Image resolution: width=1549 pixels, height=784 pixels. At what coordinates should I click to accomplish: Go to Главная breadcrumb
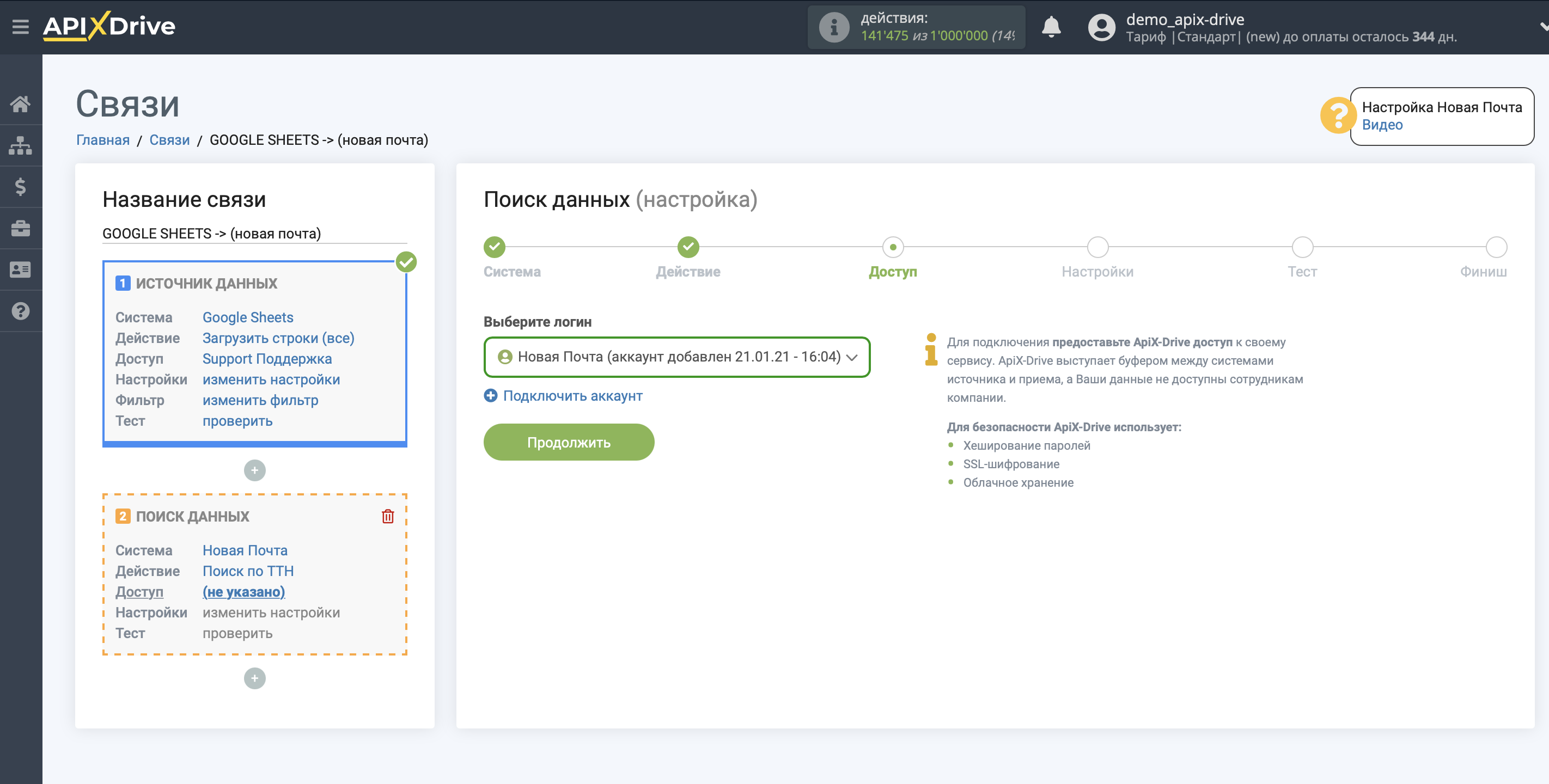[103, 139]
